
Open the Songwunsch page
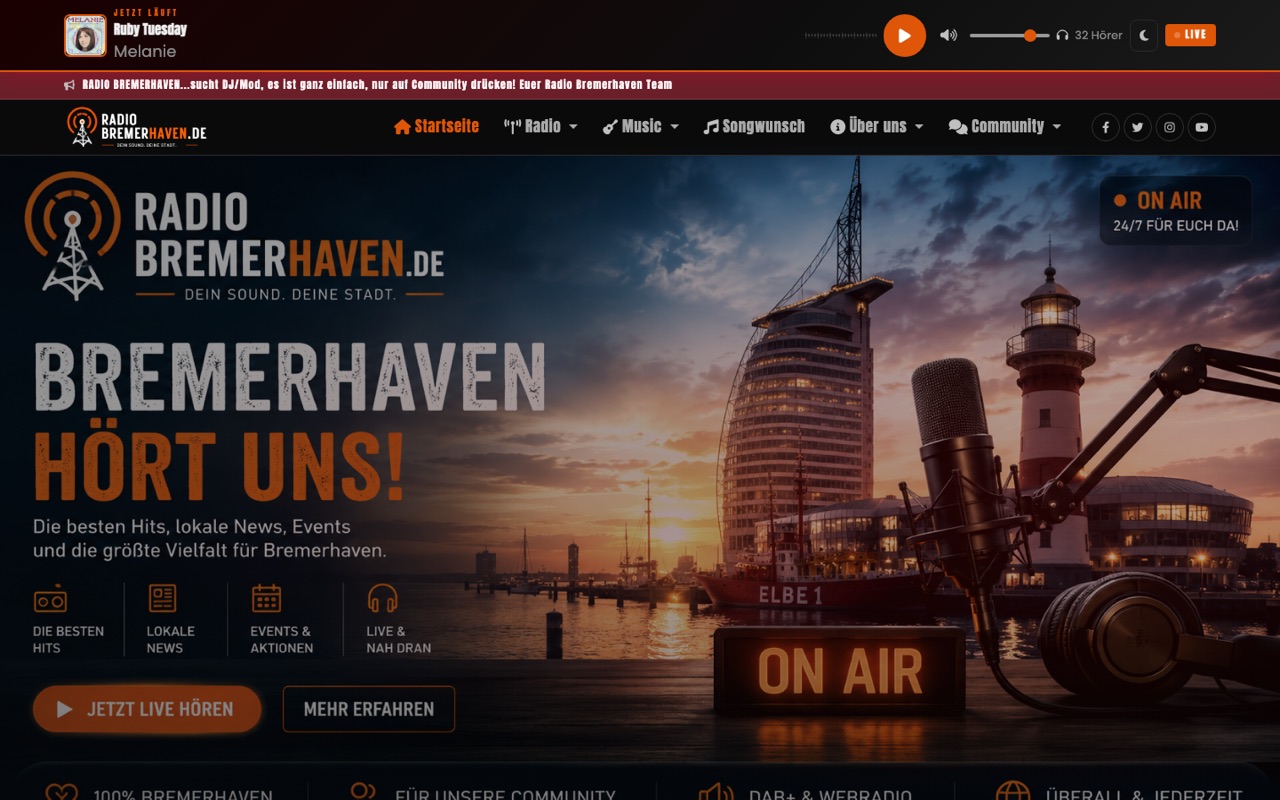pyautogui.click(x=754, y=126)
